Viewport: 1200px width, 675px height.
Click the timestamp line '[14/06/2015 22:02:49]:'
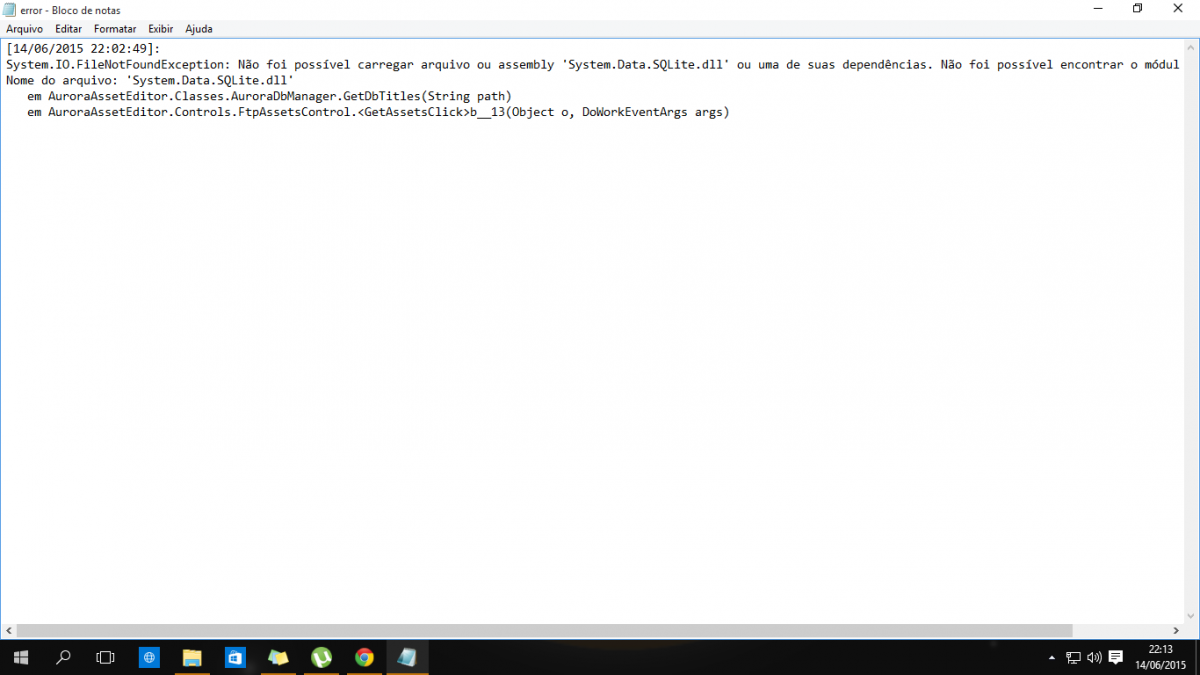point(82,48)
